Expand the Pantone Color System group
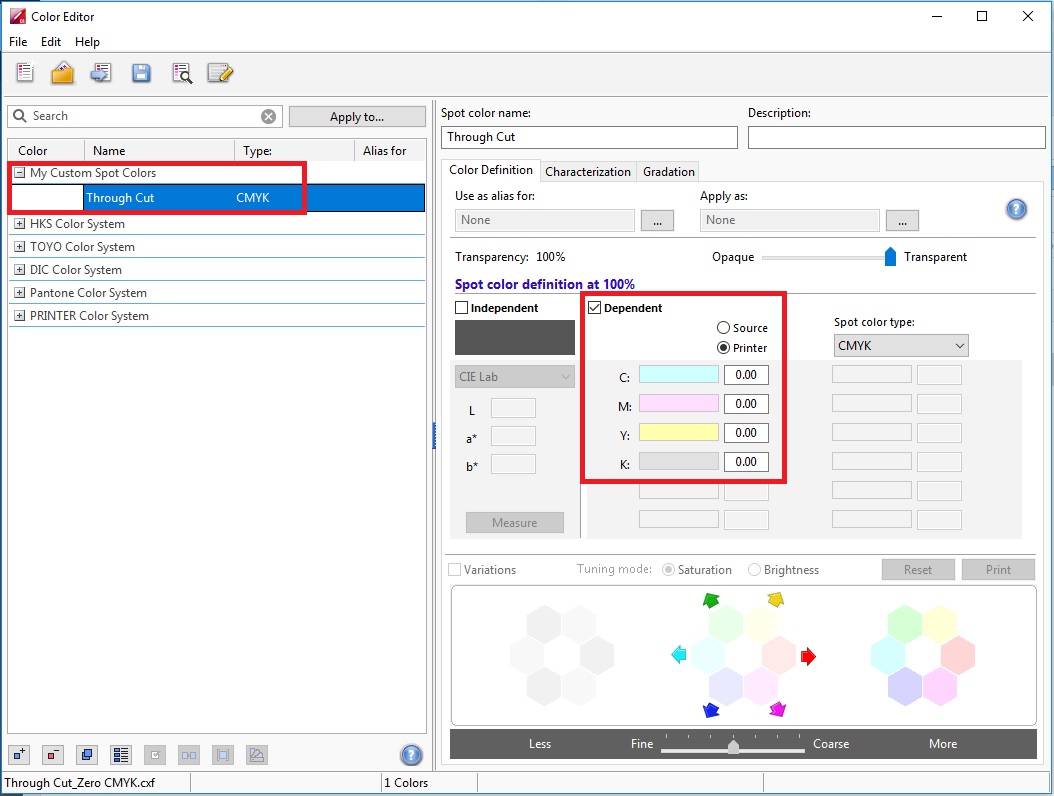This screenshot has height=796, width=1054. (19, 292)
